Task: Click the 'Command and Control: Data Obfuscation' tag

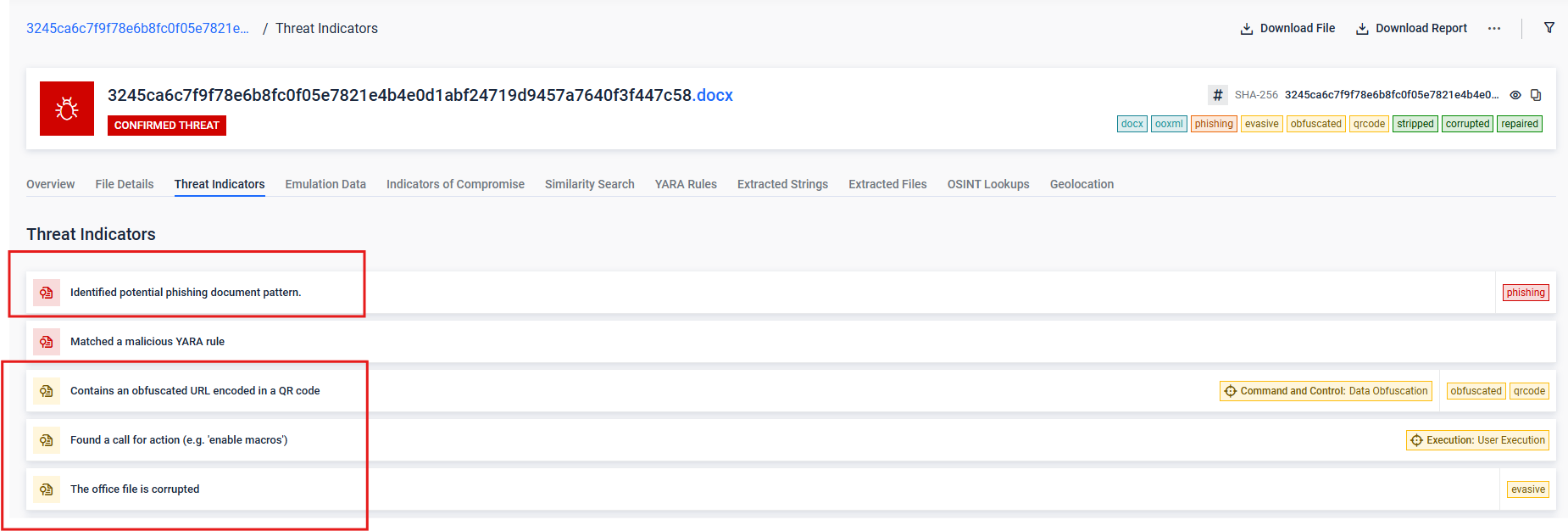Action: [1326, 391]
